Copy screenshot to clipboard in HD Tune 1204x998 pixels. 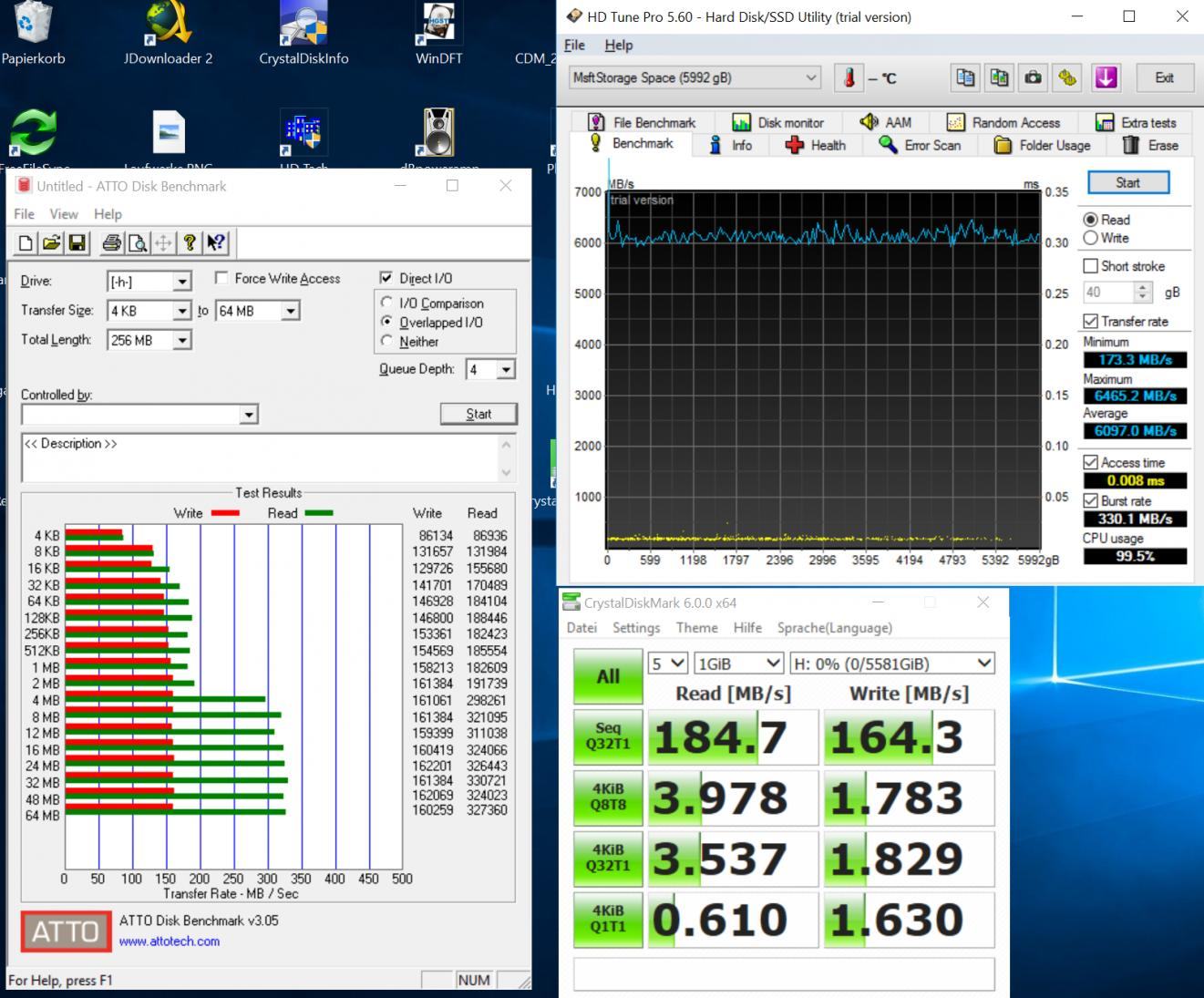click(x=999, y=77)
